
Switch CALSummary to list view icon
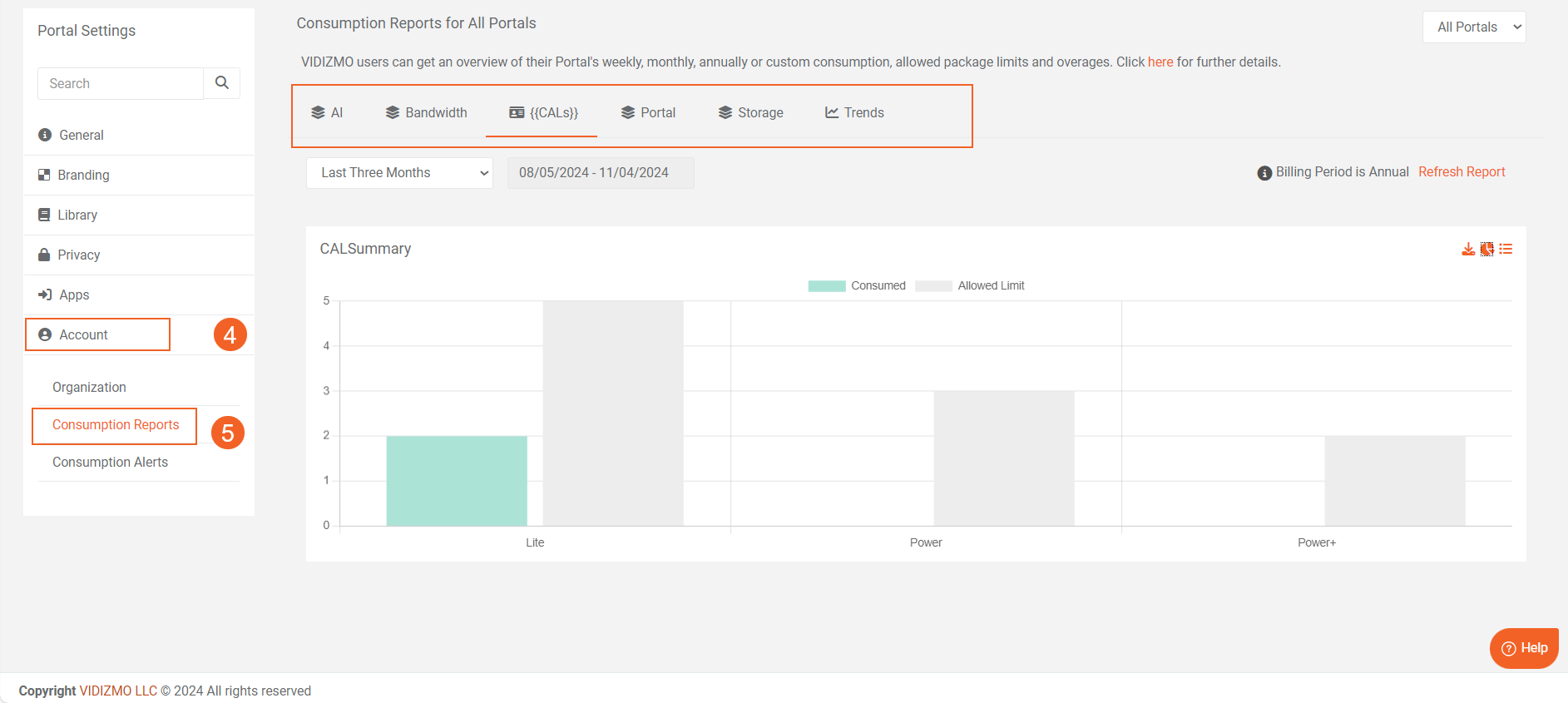[1506, 250]
